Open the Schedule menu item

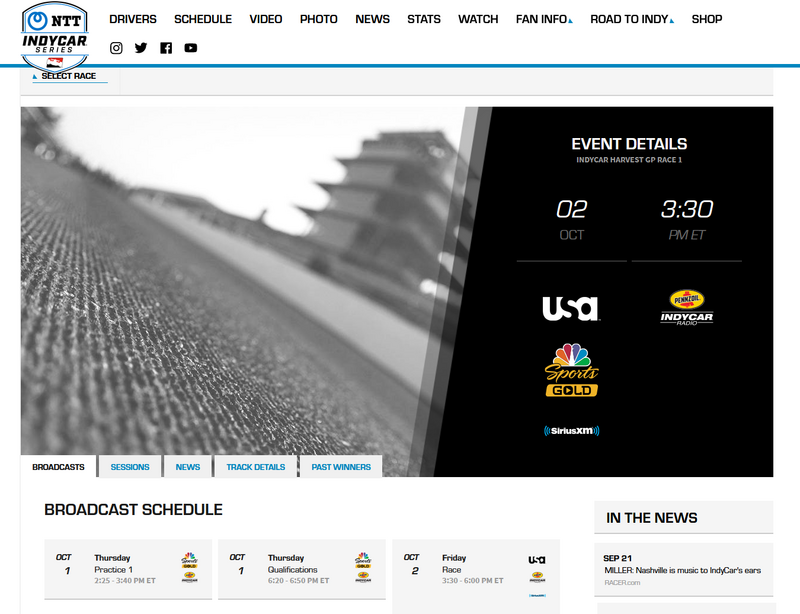pos(203,19)
